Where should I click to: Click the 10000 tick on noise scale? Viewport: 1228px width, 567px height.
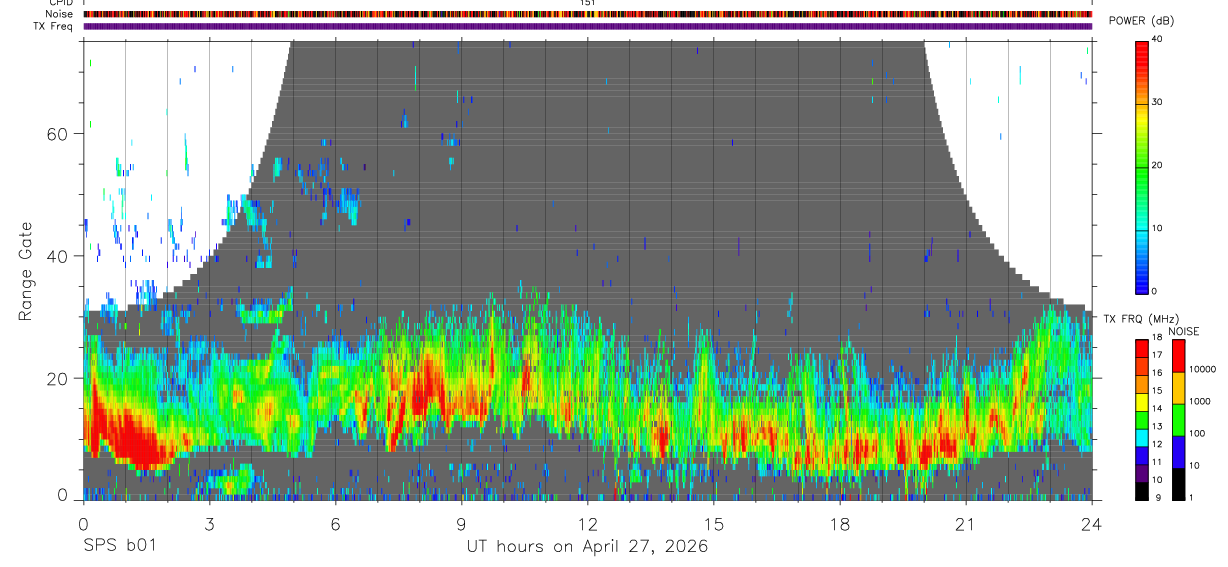[1201, 369]
